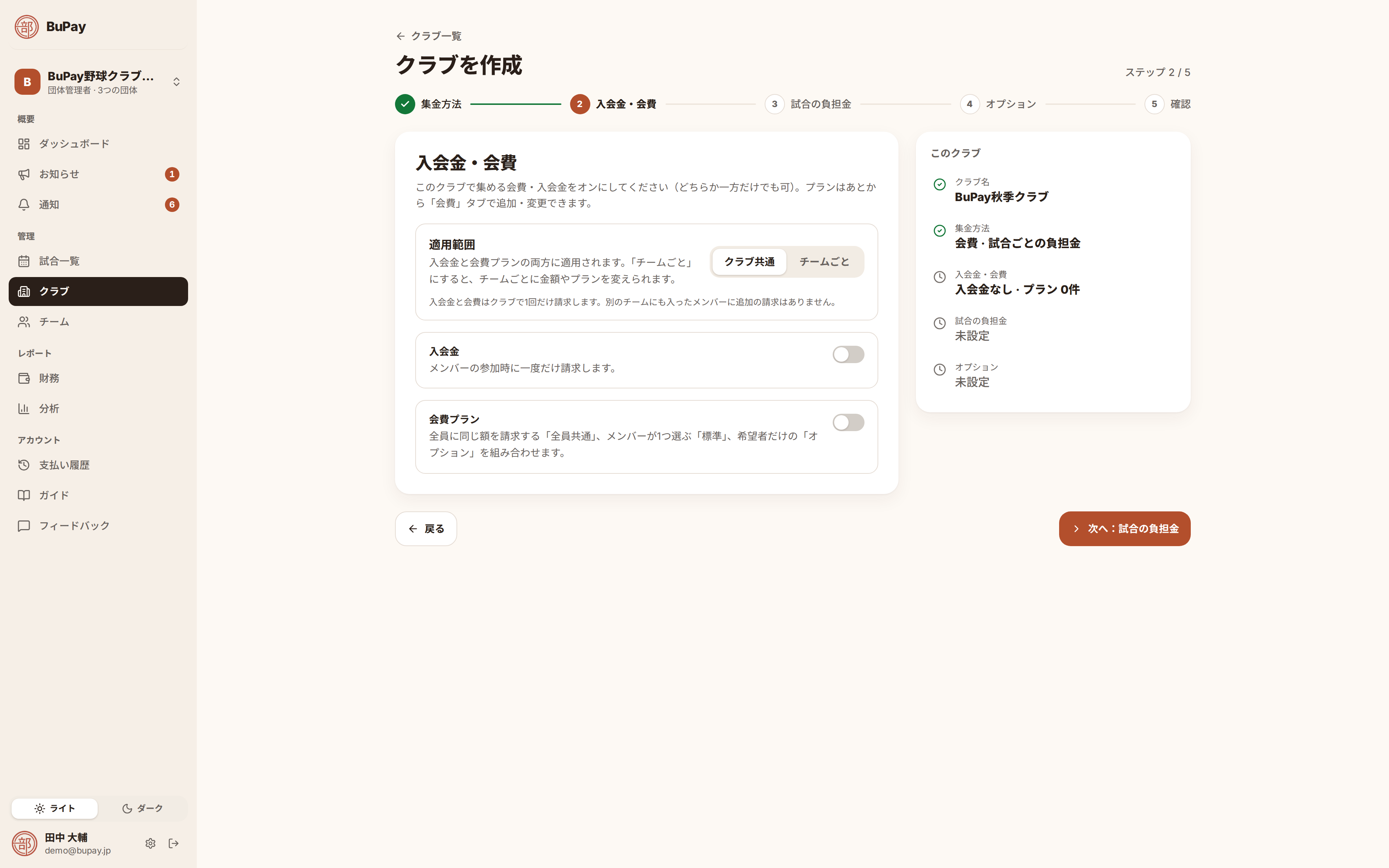Viewport: 1389px width, 868px height.
Task: Click 会費・試合ごとの負担金 summary text
Action: [x=1017, y=243]
